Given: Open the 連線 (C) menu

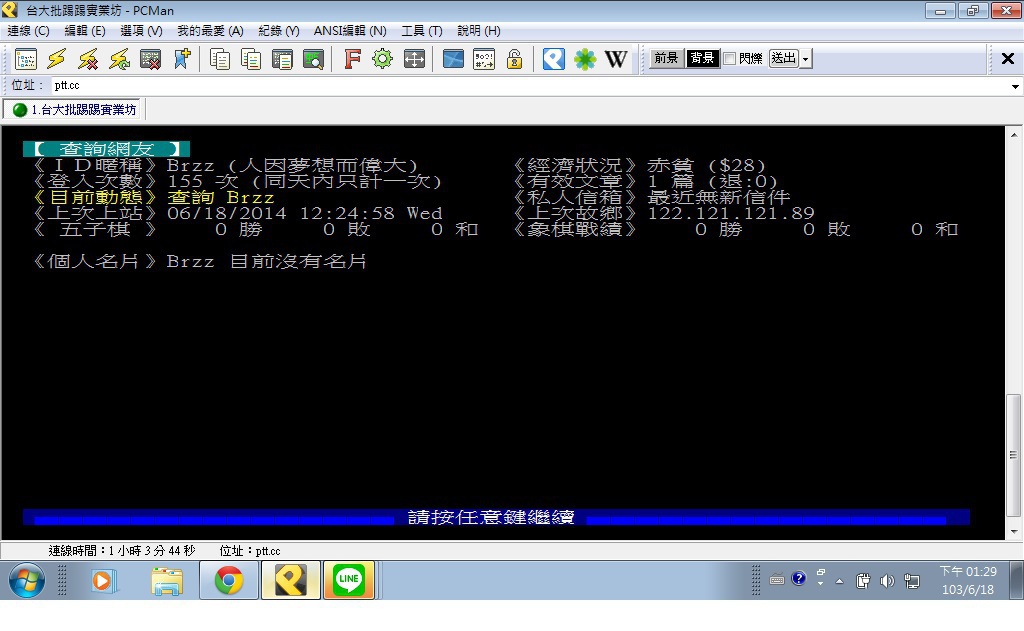Looking at the screenshot, I should pyautogui.click(x=28, y=31).
